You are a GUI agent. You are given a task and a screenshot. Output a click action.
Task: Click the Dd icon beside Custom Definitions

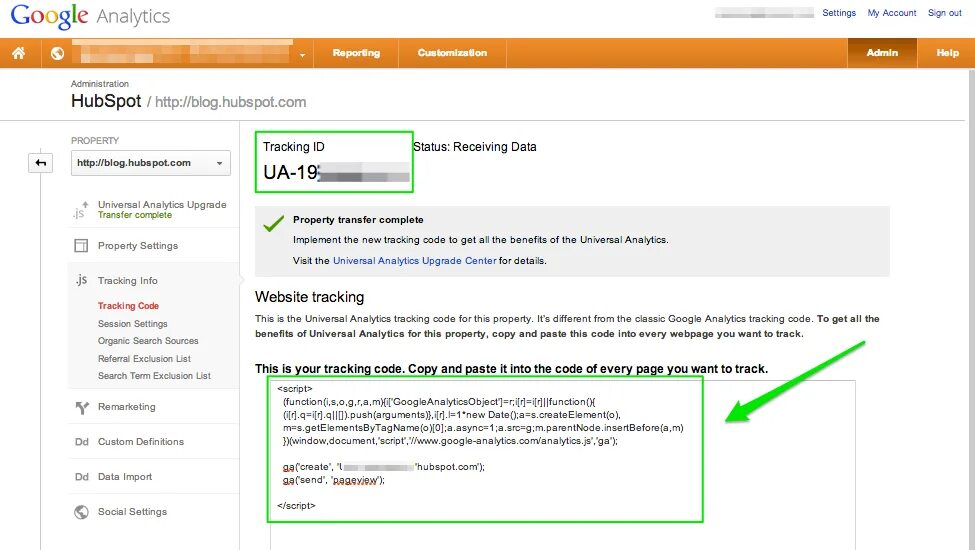(81, 442)
